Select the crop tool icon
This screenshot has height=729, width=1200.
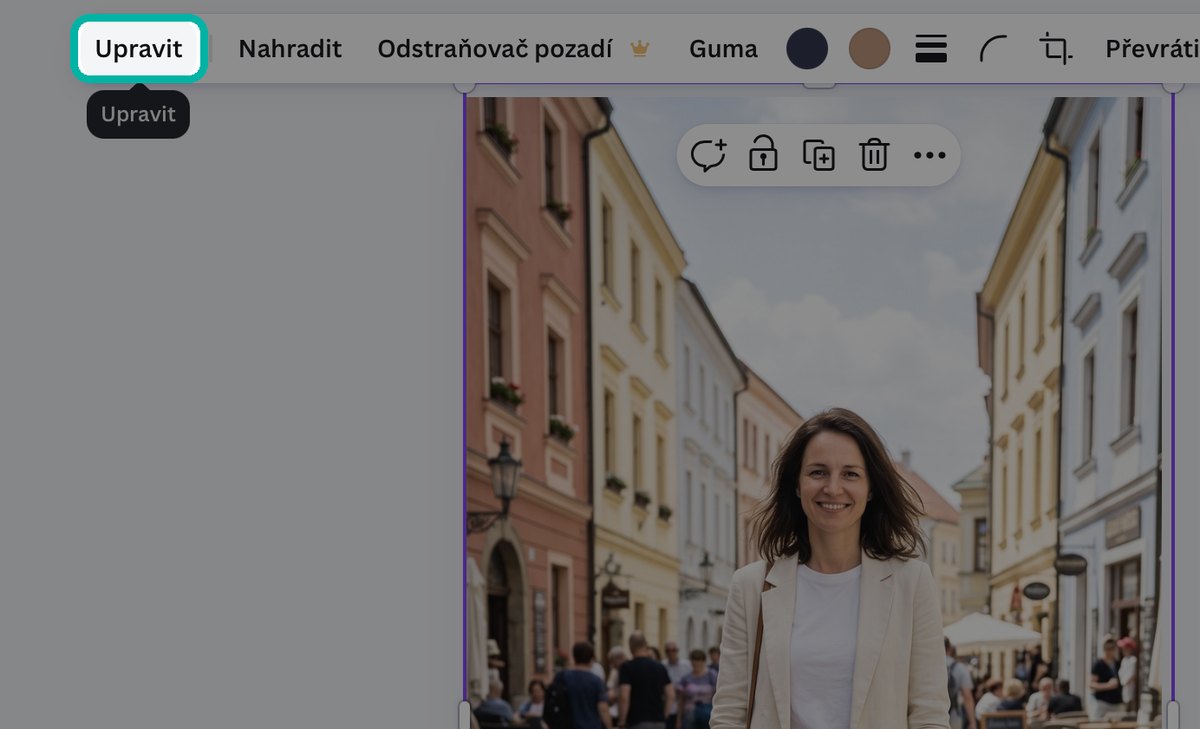pyautogui.click(x=1054, y=48)
